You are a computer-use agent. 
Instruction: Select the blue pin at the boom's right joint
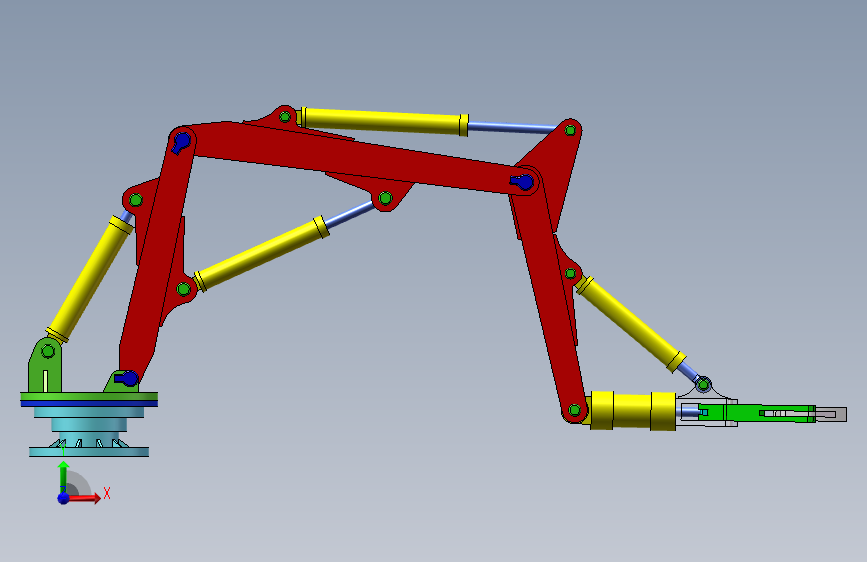[x=523, y=182]
